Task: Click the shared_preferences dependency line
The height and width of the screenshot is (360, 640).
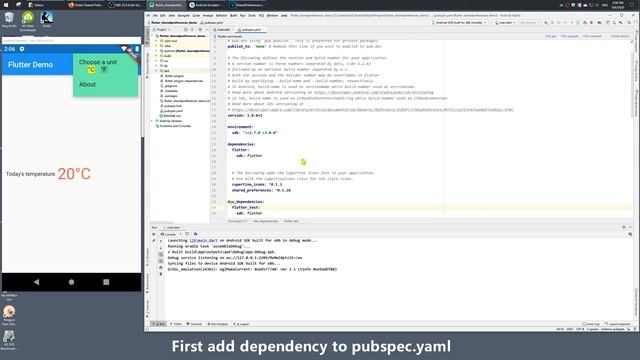Action: [261, 190]
